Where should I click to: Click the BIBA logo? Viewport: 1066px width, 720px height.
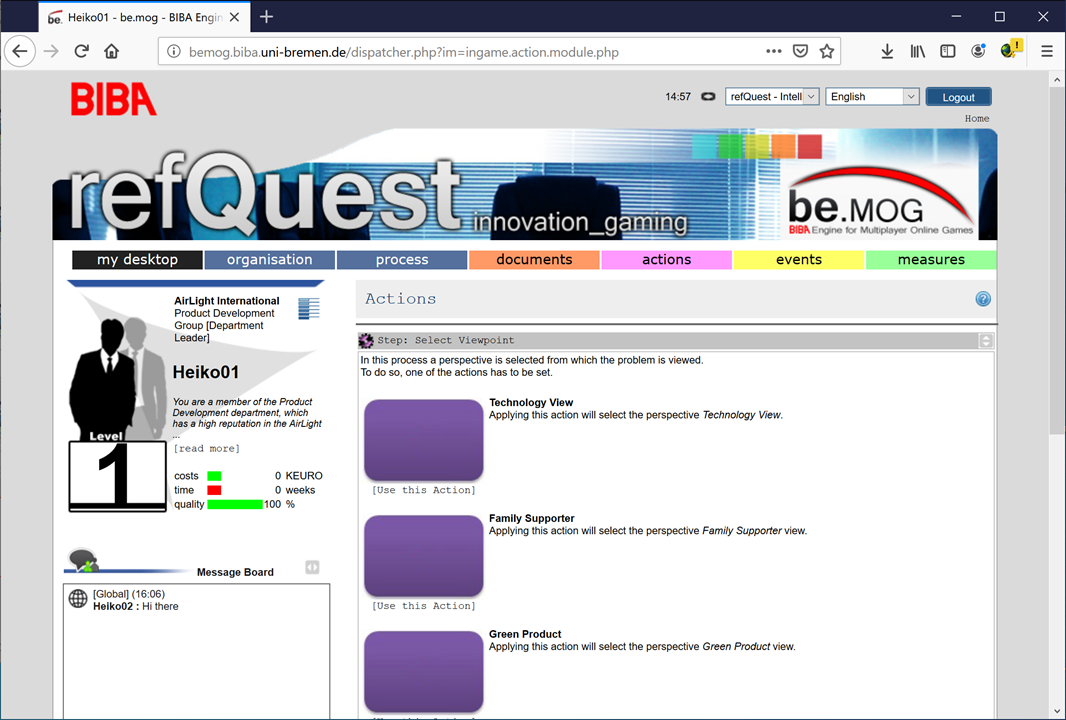pyautogui.click(x=114, y=99)
